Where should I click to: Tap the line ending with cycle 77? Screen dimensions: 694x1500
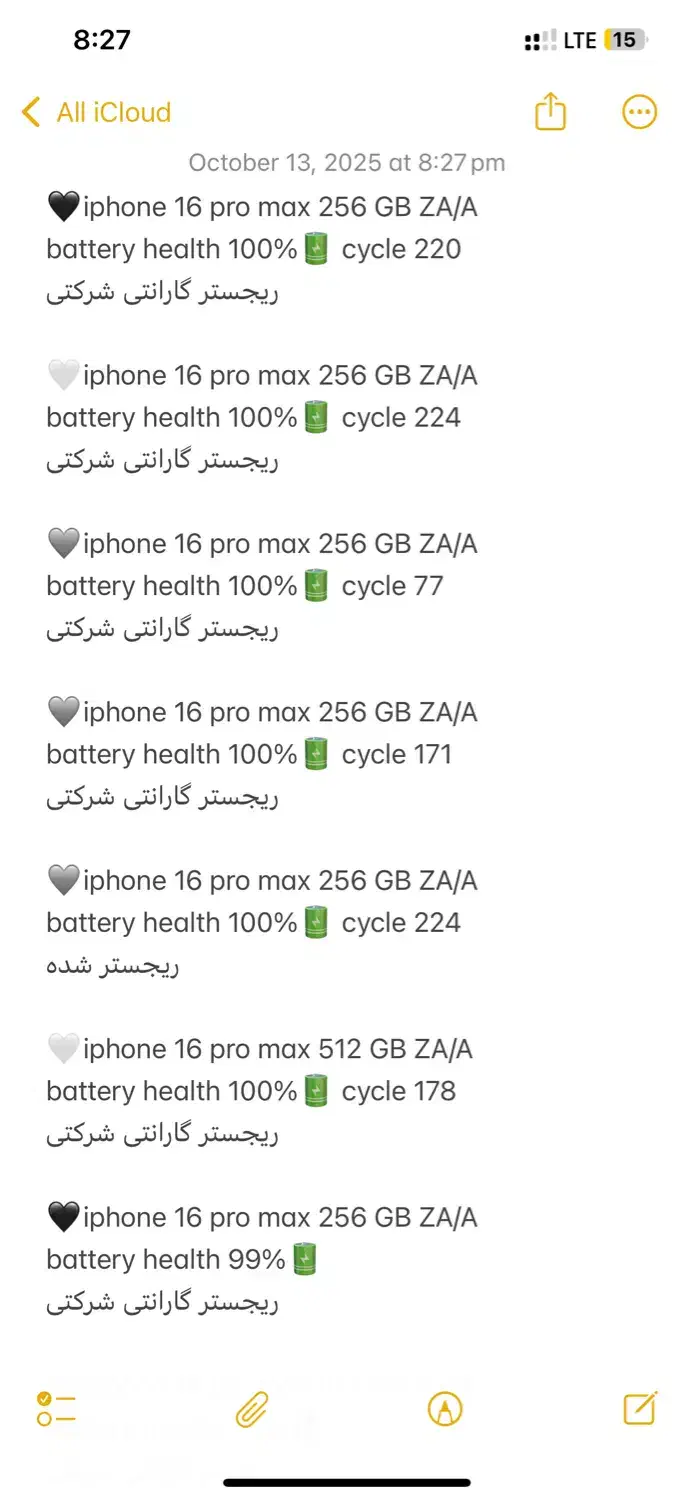[x=244, y=586]
